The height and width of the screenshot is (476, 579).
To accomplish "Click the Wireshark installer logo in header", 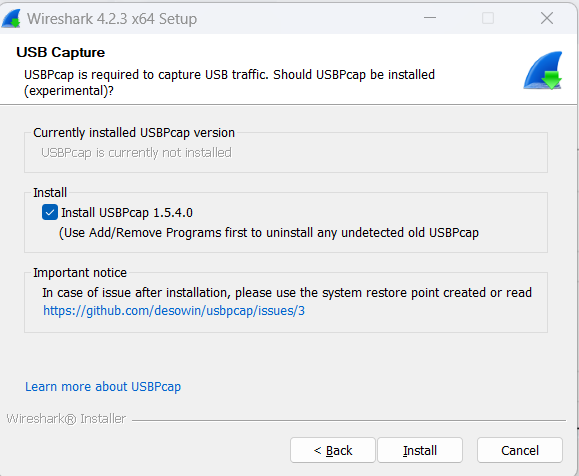I will click(x=542, y=71).
